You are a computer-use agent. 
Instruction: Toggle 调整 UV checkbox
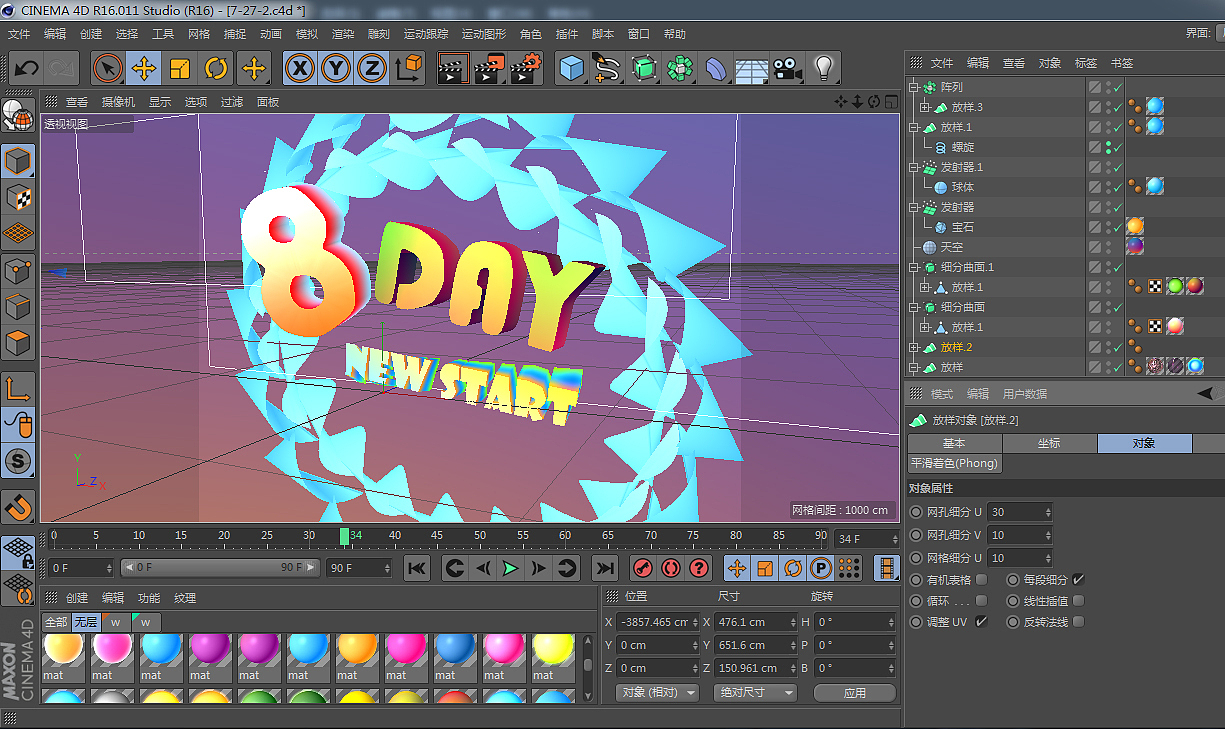[x=982, y=622]
